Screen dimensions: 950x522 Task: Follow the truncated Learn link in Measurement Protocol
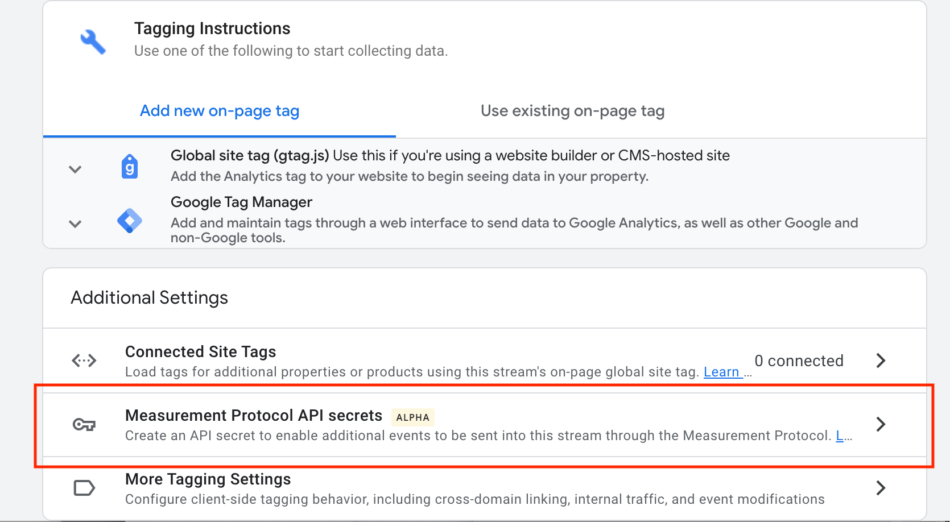(840, 435)
